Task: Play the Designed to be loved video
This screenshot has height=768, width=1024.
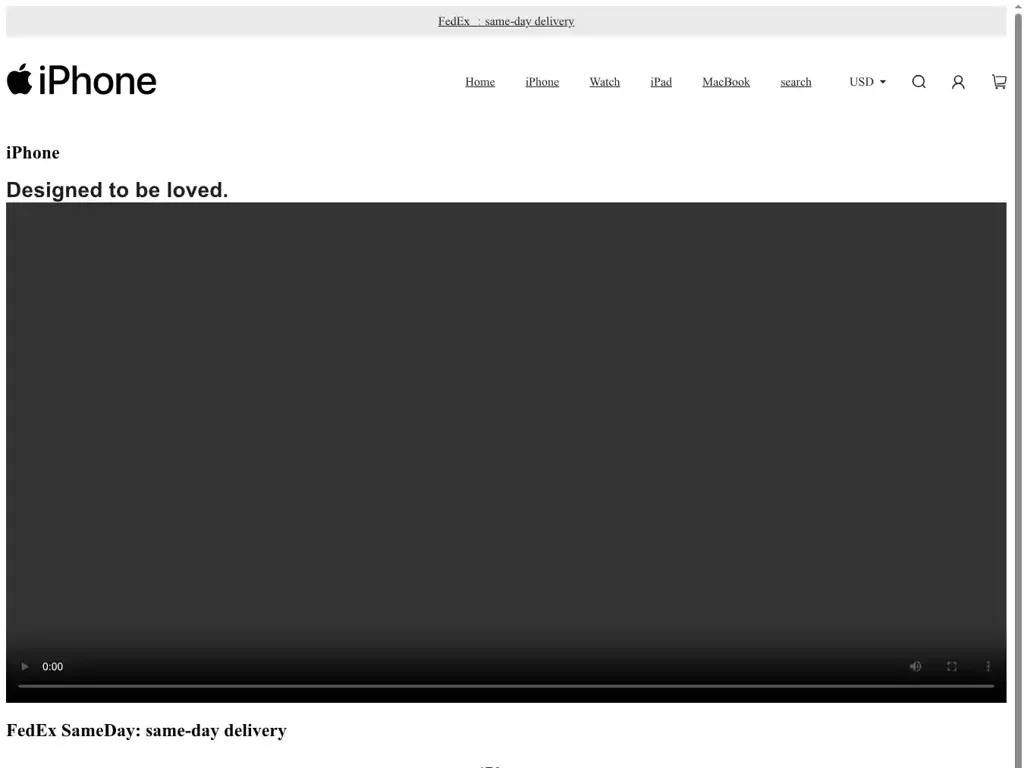Action: [24, 666]
